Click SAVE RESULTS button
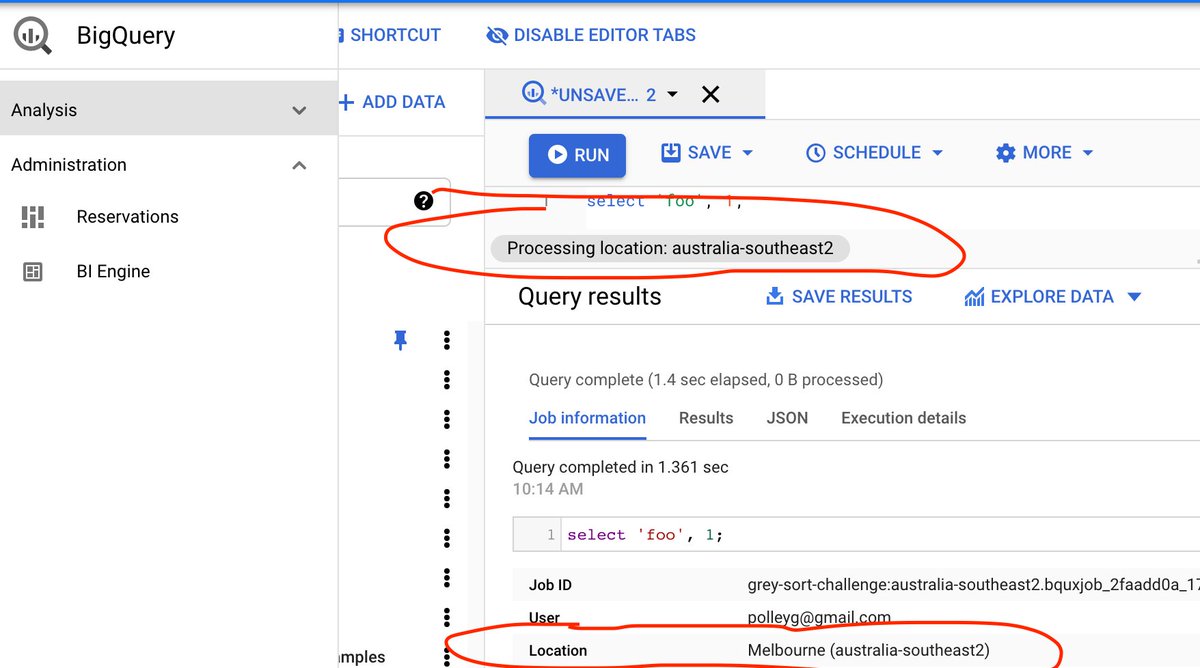This screenshot has height=668, width=1200. pos(838,297)
